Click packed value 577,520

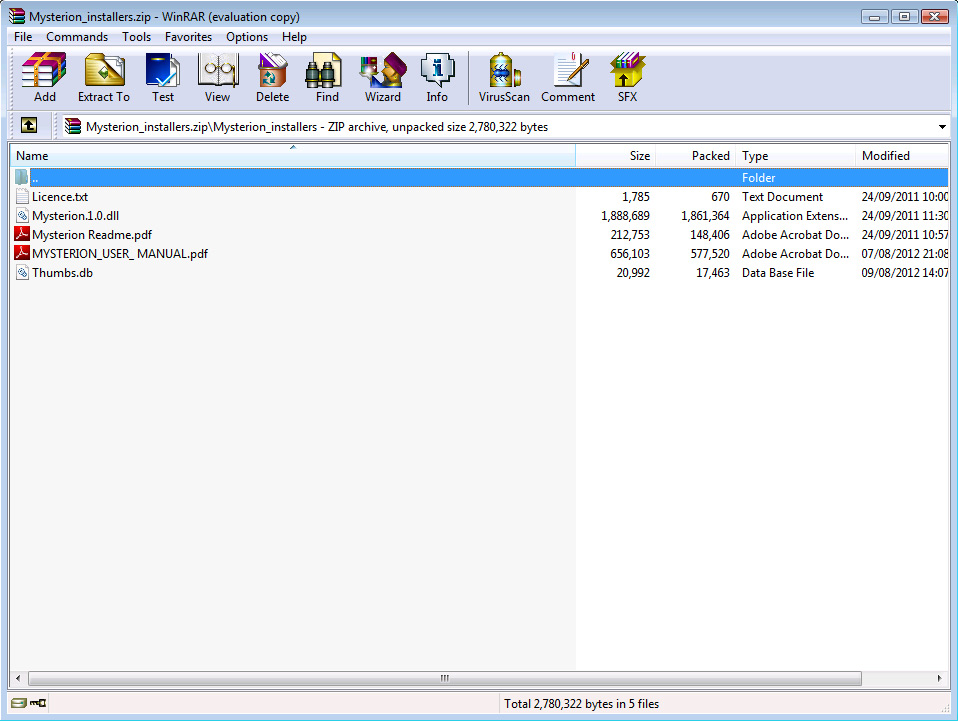[710, 254]
